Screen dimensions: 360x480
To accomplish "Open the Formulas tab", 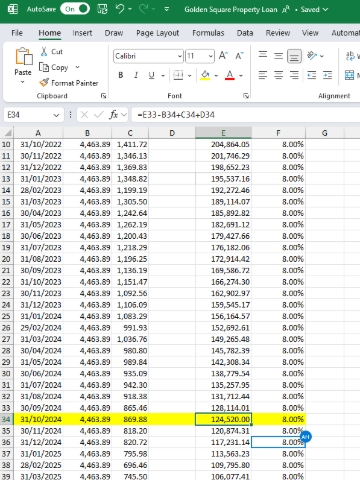I will (208, 33).
